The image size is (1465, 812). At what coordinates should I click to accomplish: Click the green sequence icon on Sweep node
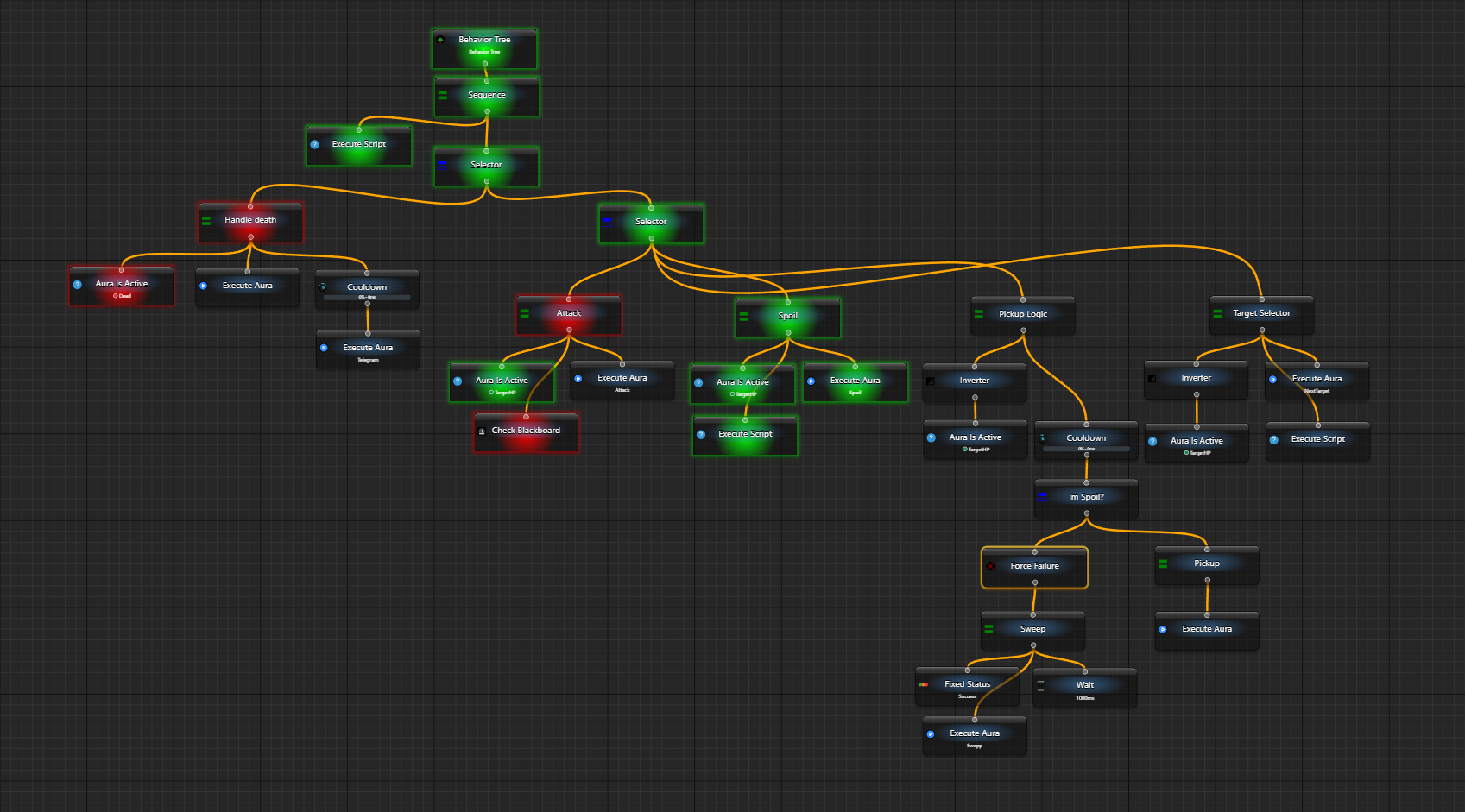[989, 629]
